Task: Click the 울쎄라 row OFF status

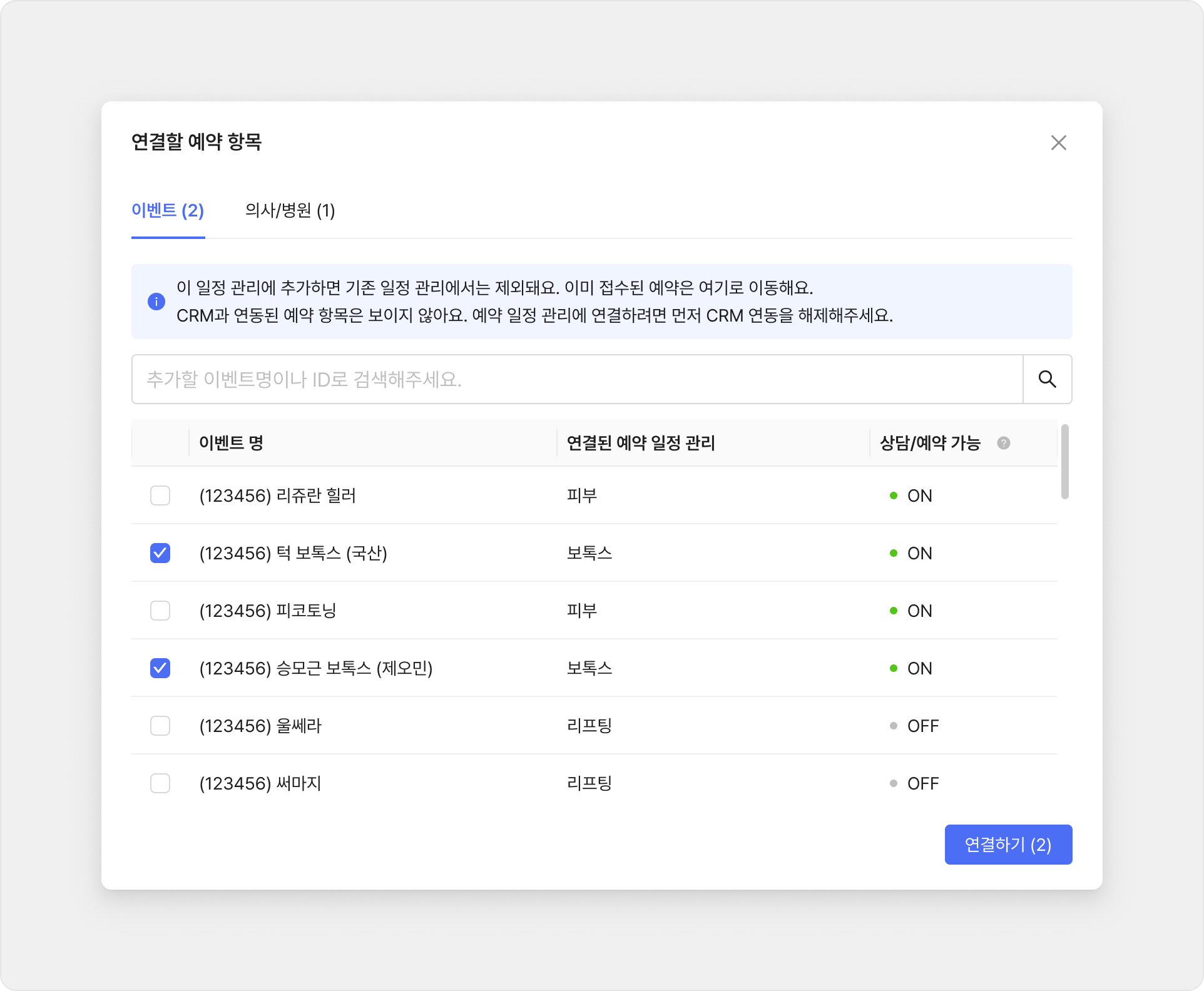Action: 922,726
